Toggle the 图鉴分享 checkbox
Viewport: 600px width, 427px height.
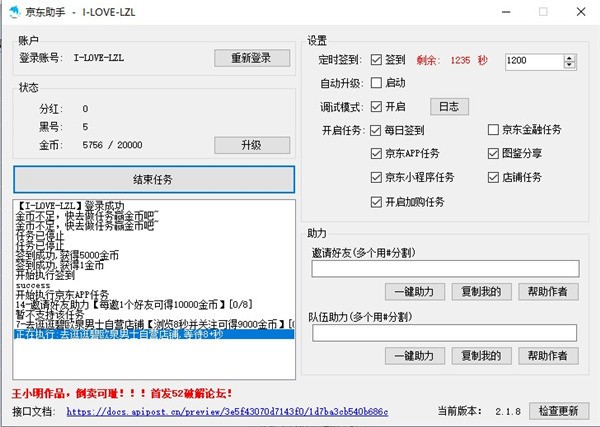[x=493, y=154]
